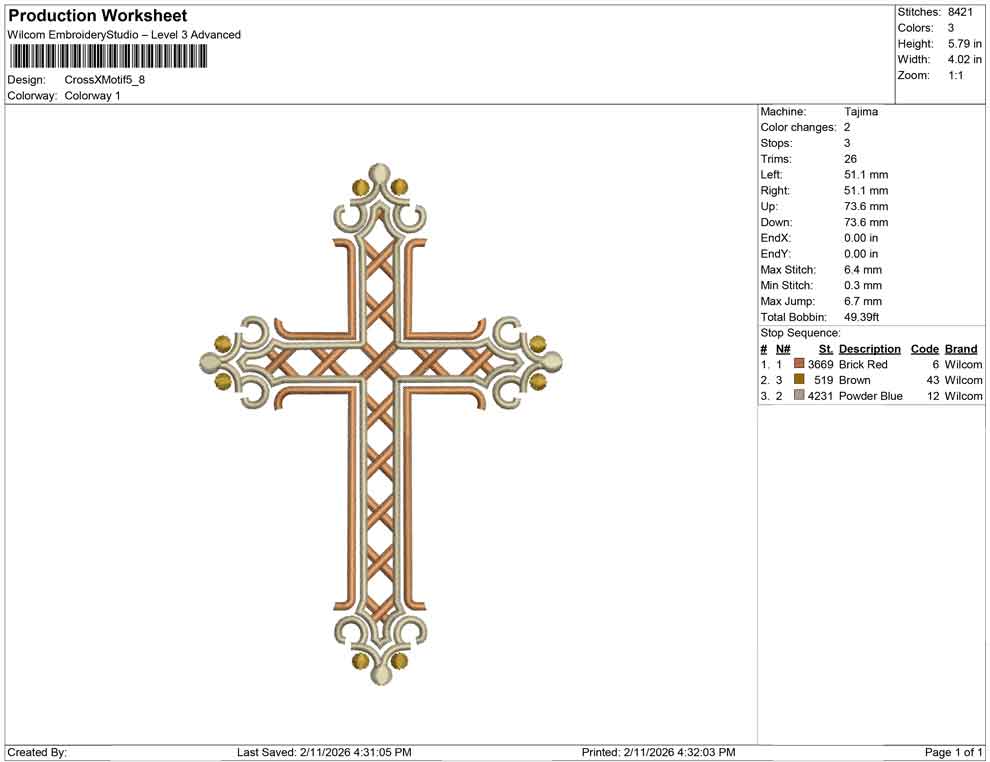Click the design name CrossXMotif5_8
The width and height of the screenshot is (990, 762).
105,80
